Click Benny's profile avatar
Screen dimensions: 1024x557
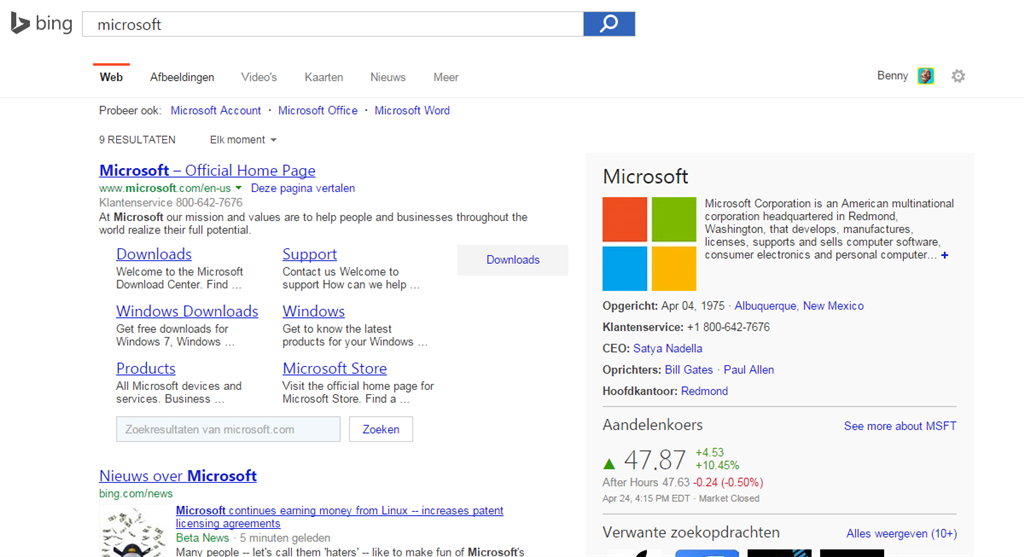click(x=925, y=76)
